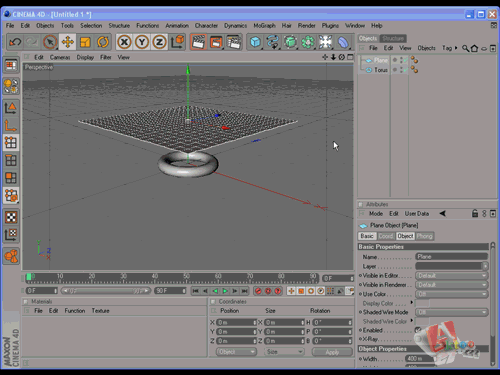Image resolution: width=500 pixels, height=375 pixels.
Task: Click the green Array modeling object icon
Action: pos(308,42)
